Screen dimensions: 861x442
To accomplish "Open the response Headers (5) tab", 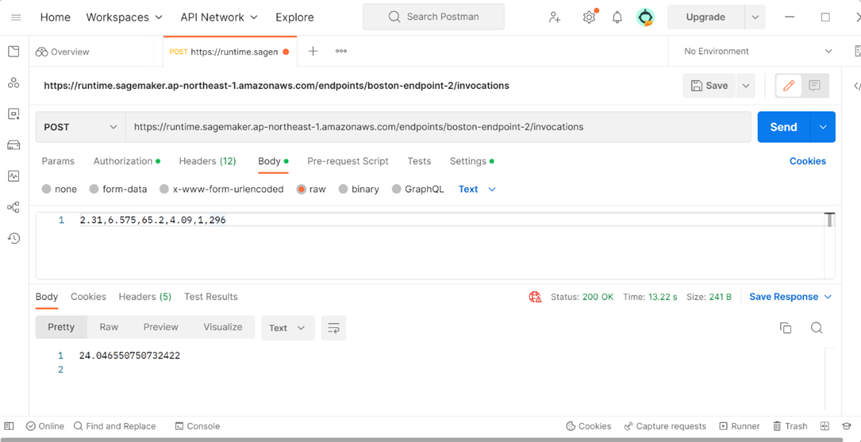I will tap(145, 296).
